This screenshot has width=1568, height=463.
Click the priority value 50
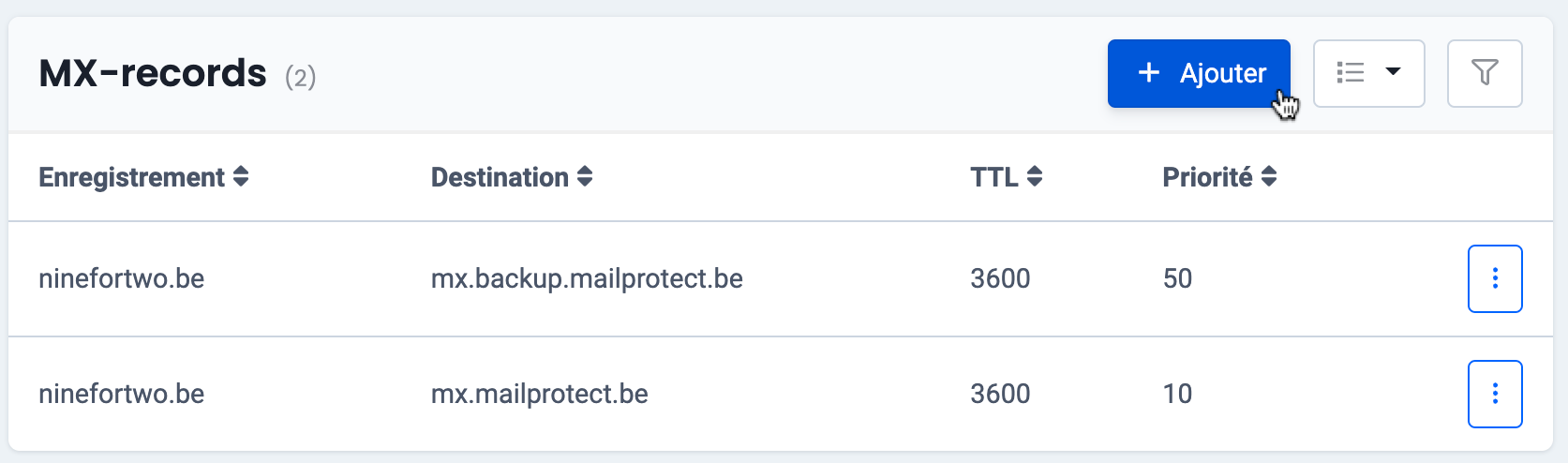coord(1177,278)
